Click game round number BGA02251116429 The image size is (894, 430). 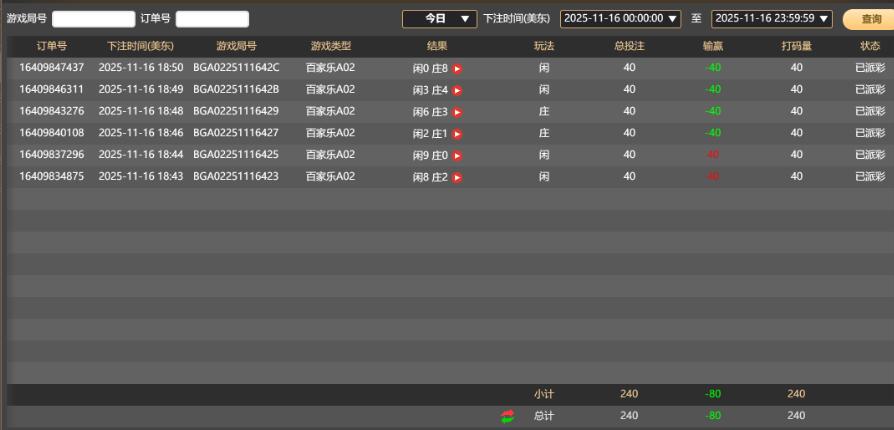236,111
